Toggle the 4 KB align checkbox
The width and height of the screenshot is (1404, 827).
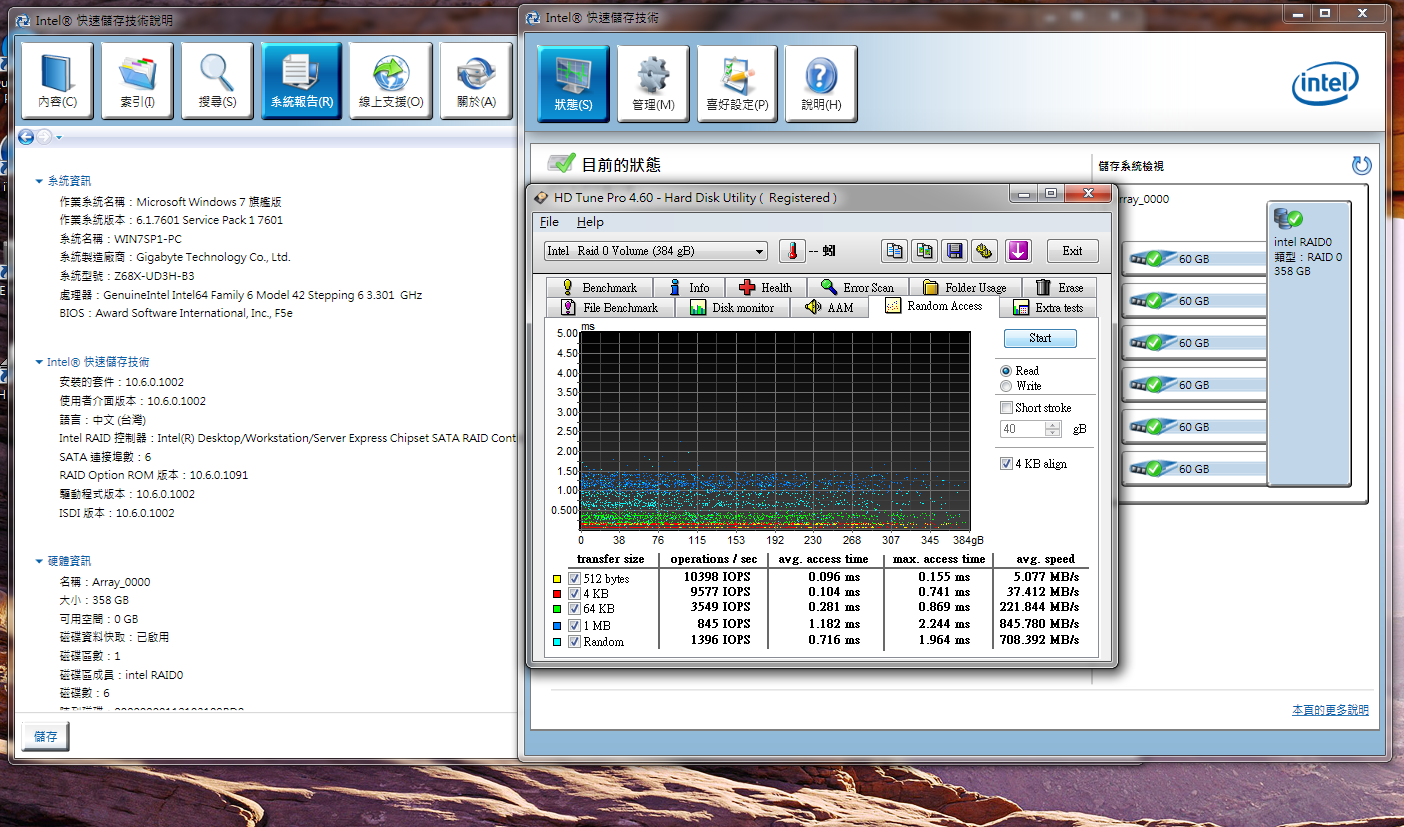point(1007,464)
